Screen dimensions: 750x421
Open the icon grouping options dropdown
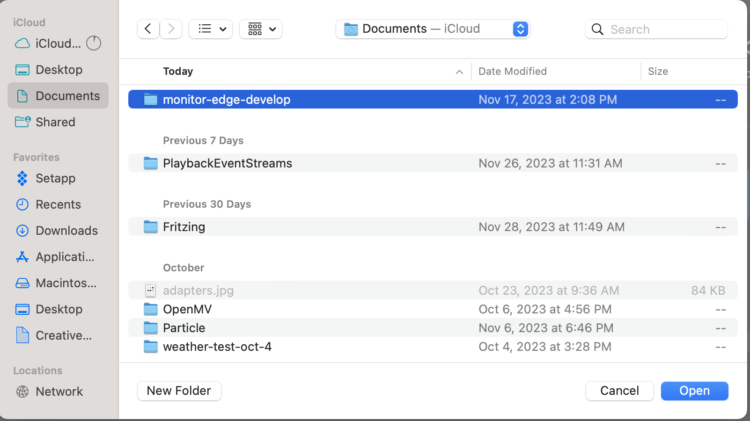(x=260, y=29)
